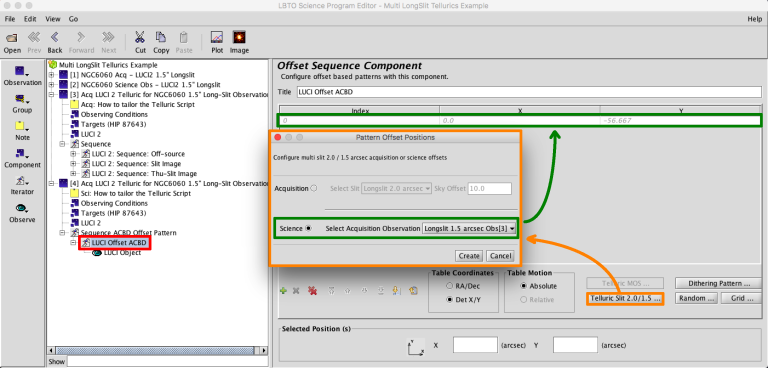This screenshot has width=768, height=368.
Task: Click the Cut scissors icon
Action: (140, 37)
